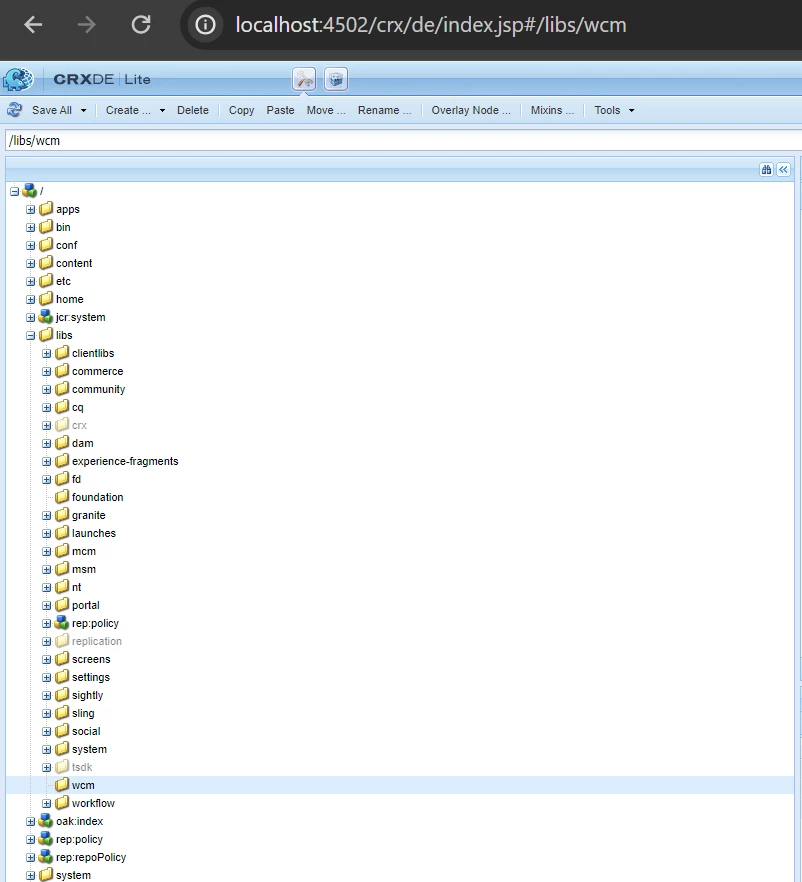802x882 pixels.
Task: Click the browser forward arrow
Action: point(86,25)
